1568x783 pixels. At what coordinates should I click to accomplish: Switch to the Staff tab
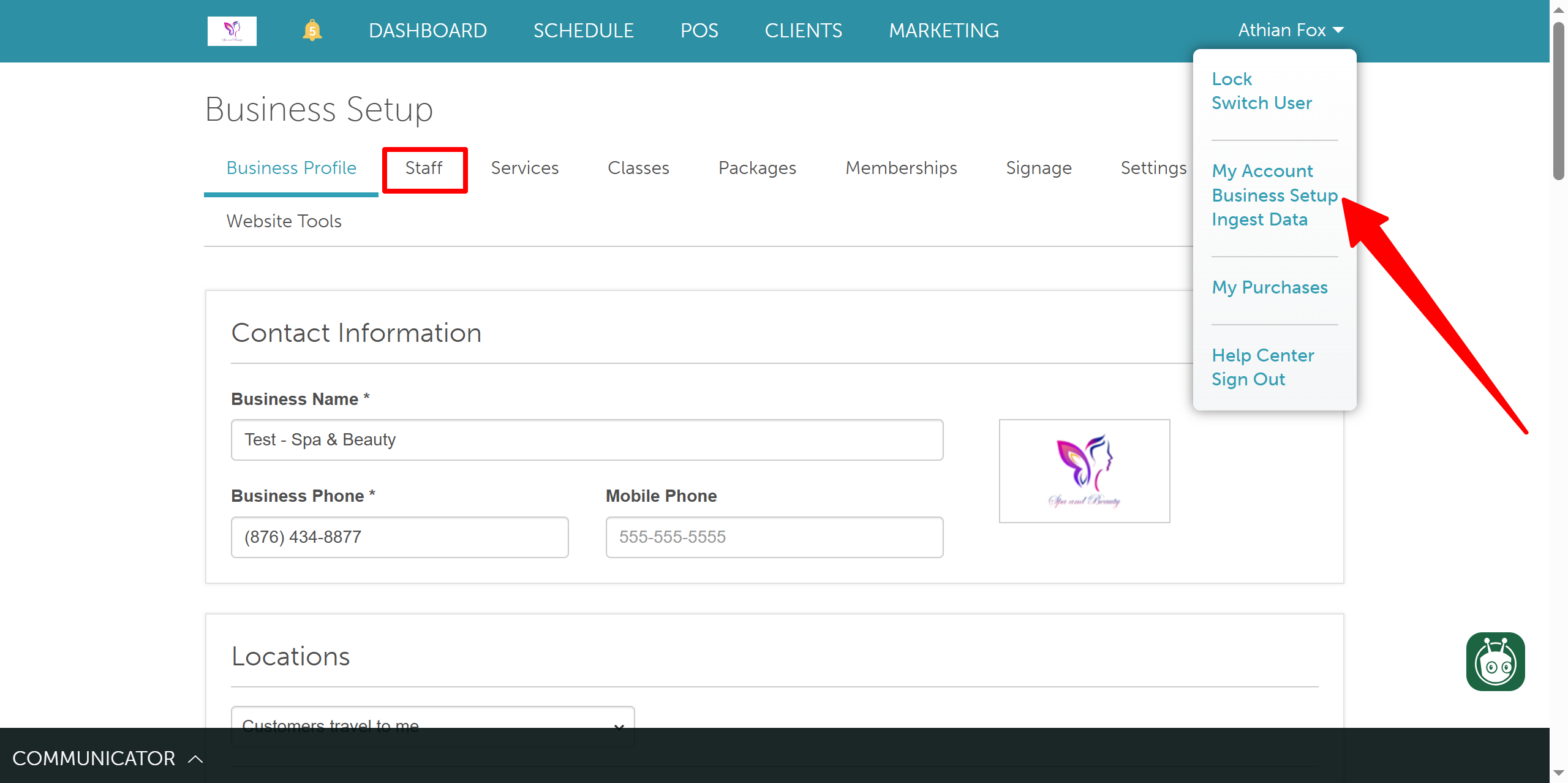click(424, 168)
